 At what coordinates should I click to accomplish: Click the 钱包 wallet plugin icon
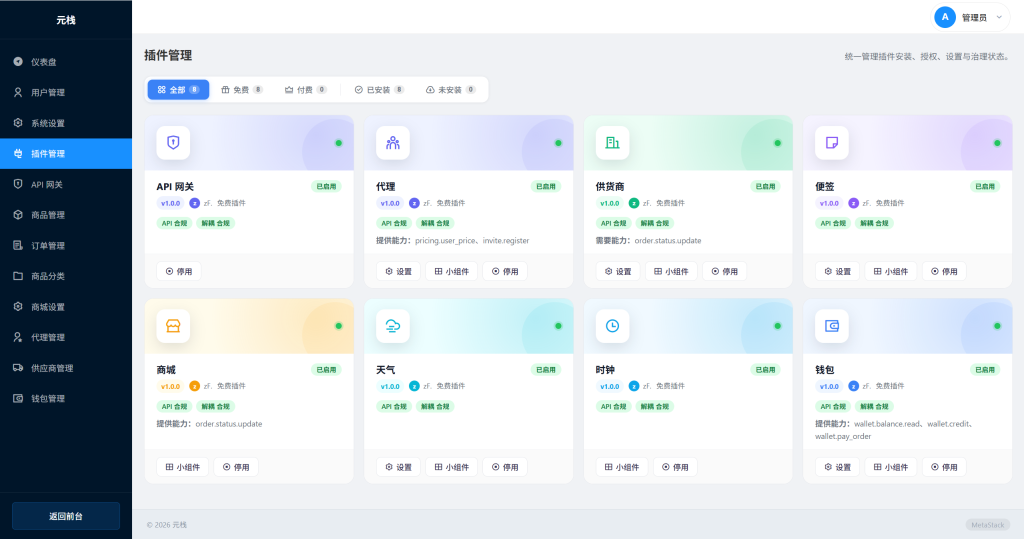coord(832,326)
